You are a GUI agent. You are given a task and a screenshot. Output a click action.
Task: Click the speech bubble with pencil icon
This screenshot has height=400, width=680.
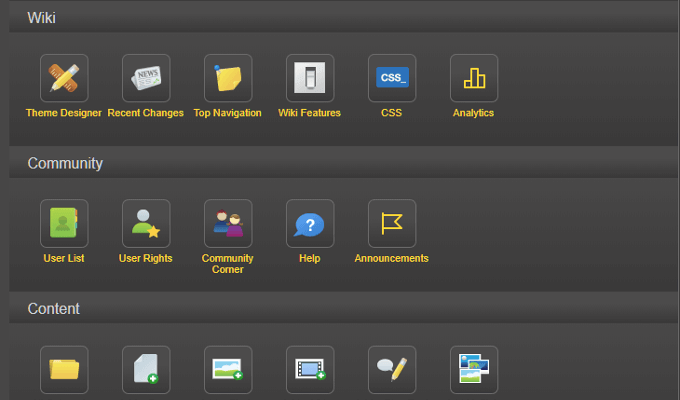392,370
